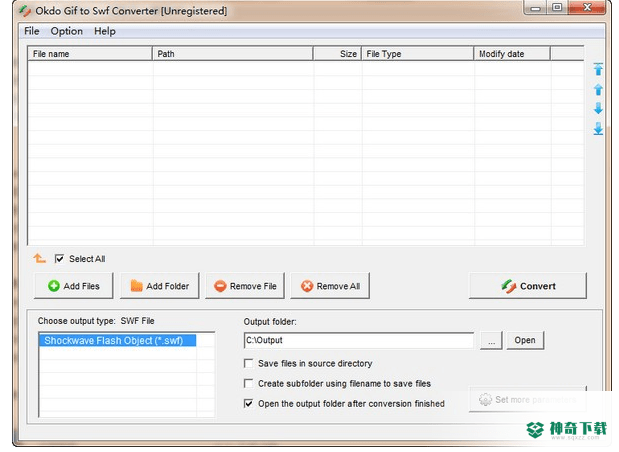Sort by Size column header
The image size is (619, 452).
(x=338, y=54)
